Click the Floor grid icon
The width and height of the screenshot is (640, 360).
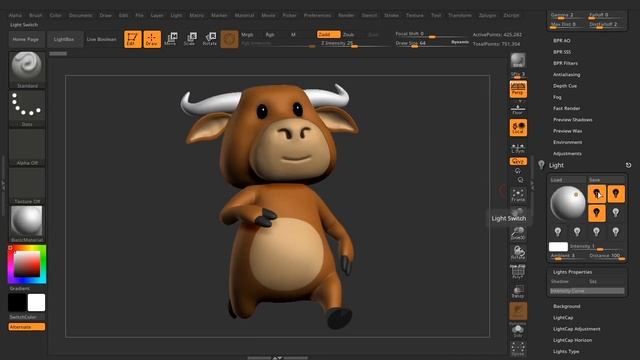coord(518,109)
